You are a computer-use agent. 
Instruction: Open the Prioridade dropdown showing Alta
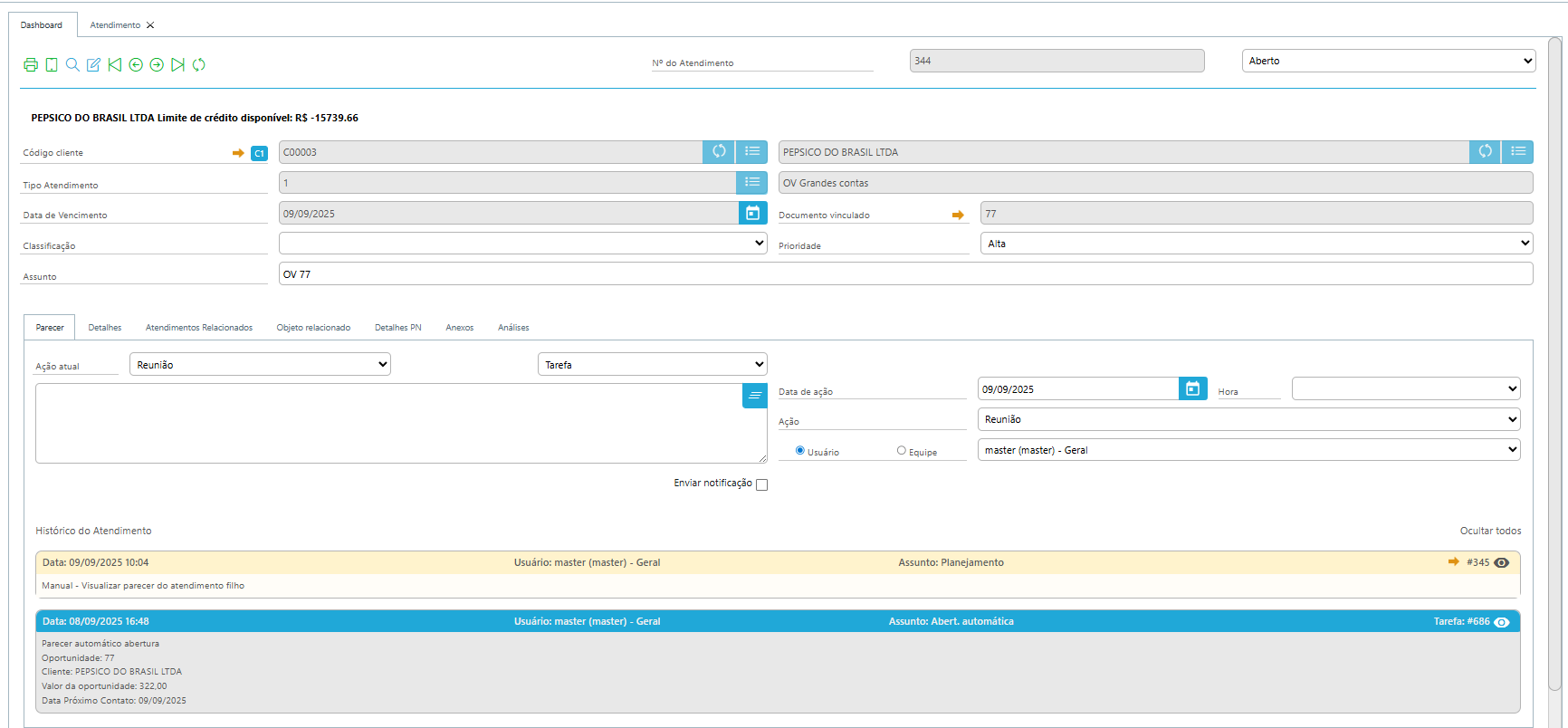tap(1257, 244)
